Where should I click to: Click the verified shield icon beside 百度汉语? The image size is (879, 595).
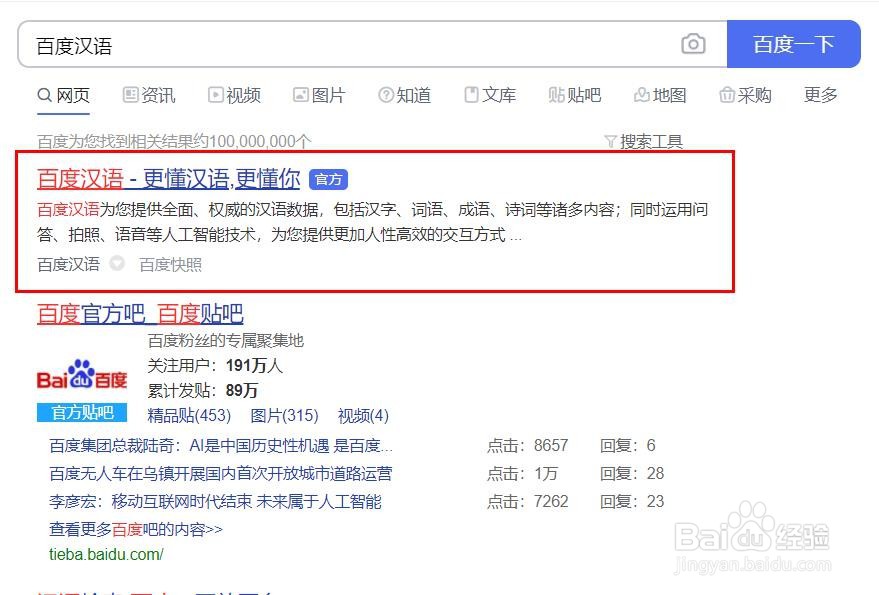[117, 263]
